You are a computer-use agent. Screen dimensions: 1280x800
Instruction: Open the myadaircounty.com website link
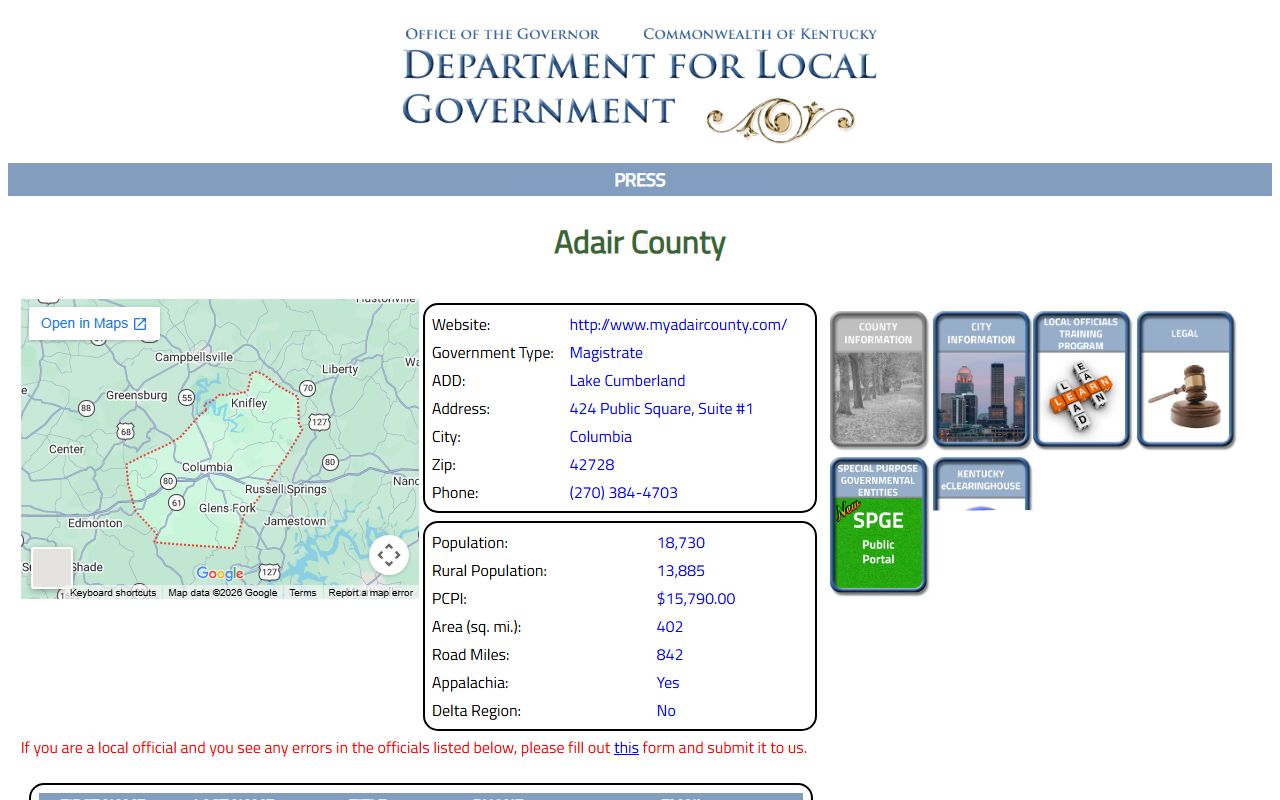pyautogui.click(x=678, y=325)
